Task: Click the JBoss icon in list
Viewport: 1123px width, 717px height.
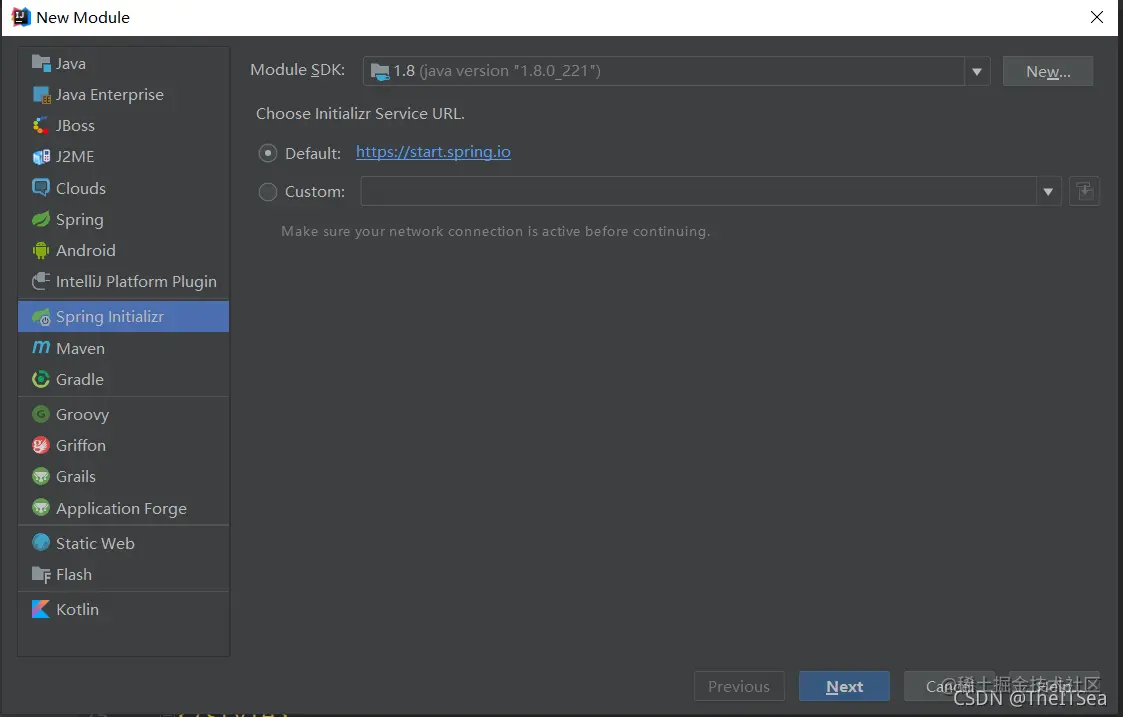Action: [x=41, y=125]
